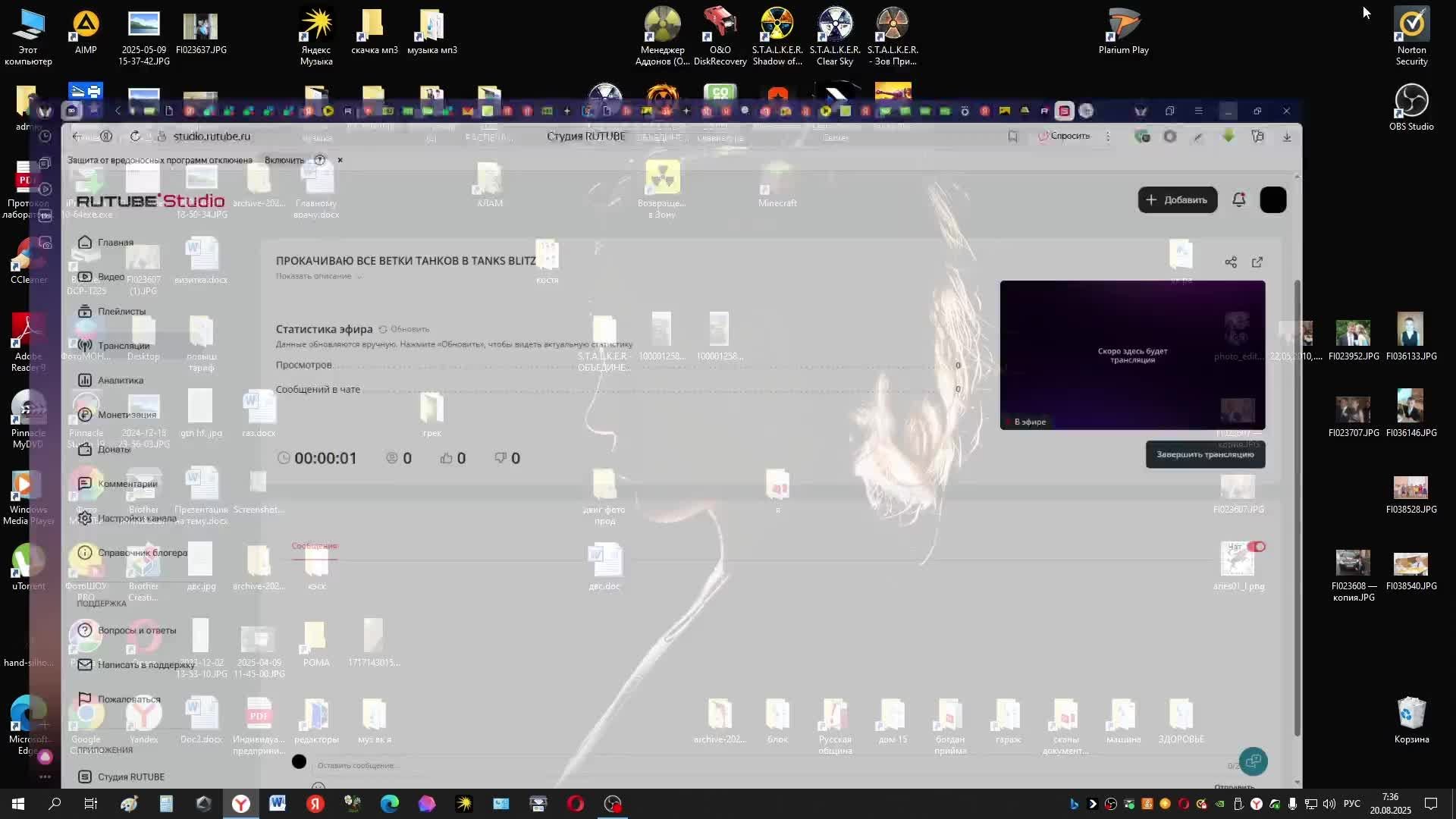Open the browser three-dot page menu
The image size is (1456, 819).
[1108, 136]
